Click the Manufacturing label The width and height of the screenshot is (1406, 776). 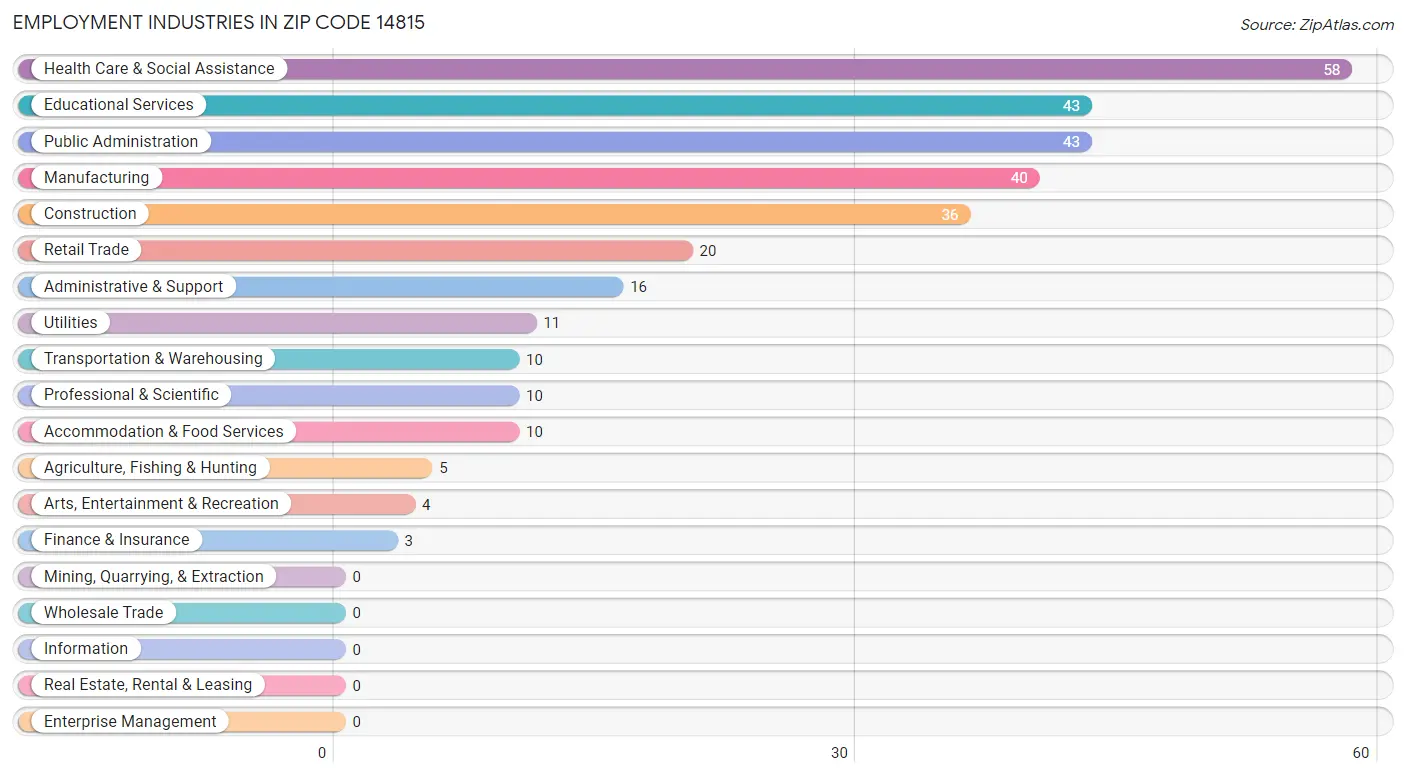96,178
